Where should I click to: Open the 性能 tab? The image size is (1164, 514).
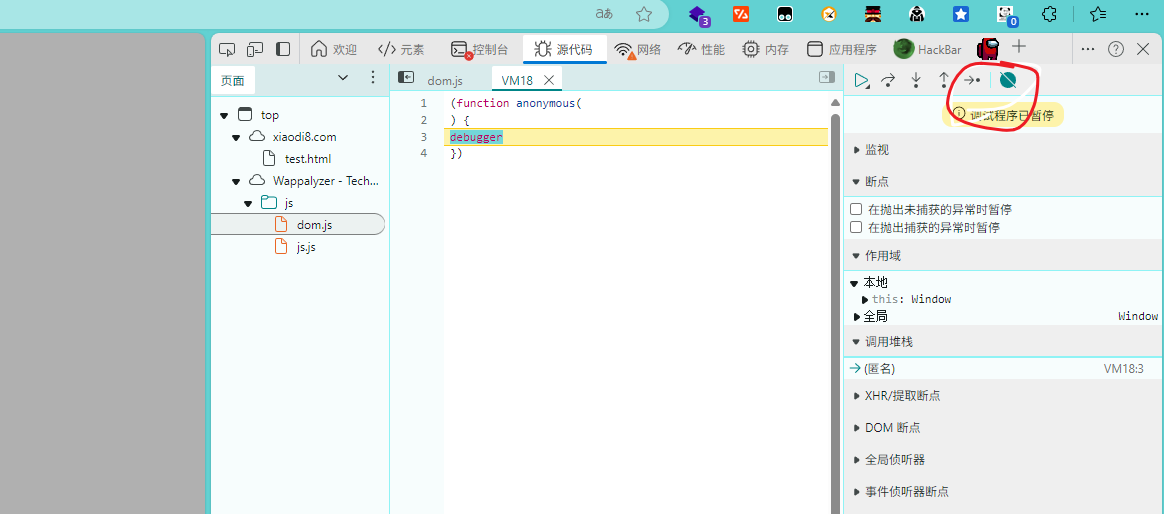point(702,50)
